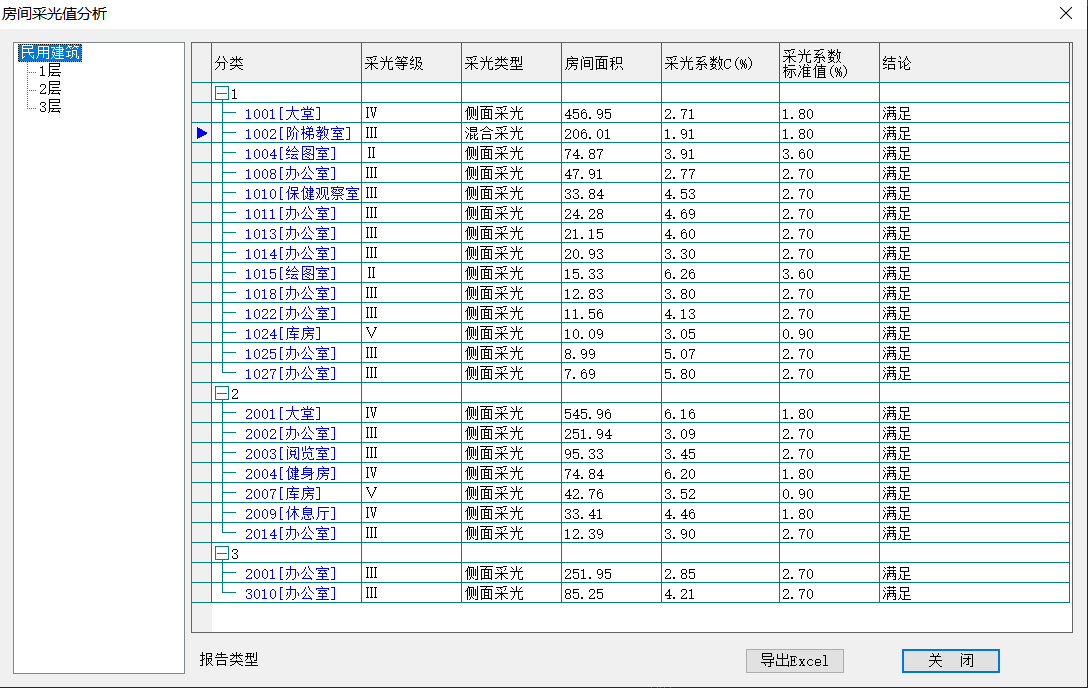
Task: Open room link 1025[办公室]
Action: pos(290,354)
